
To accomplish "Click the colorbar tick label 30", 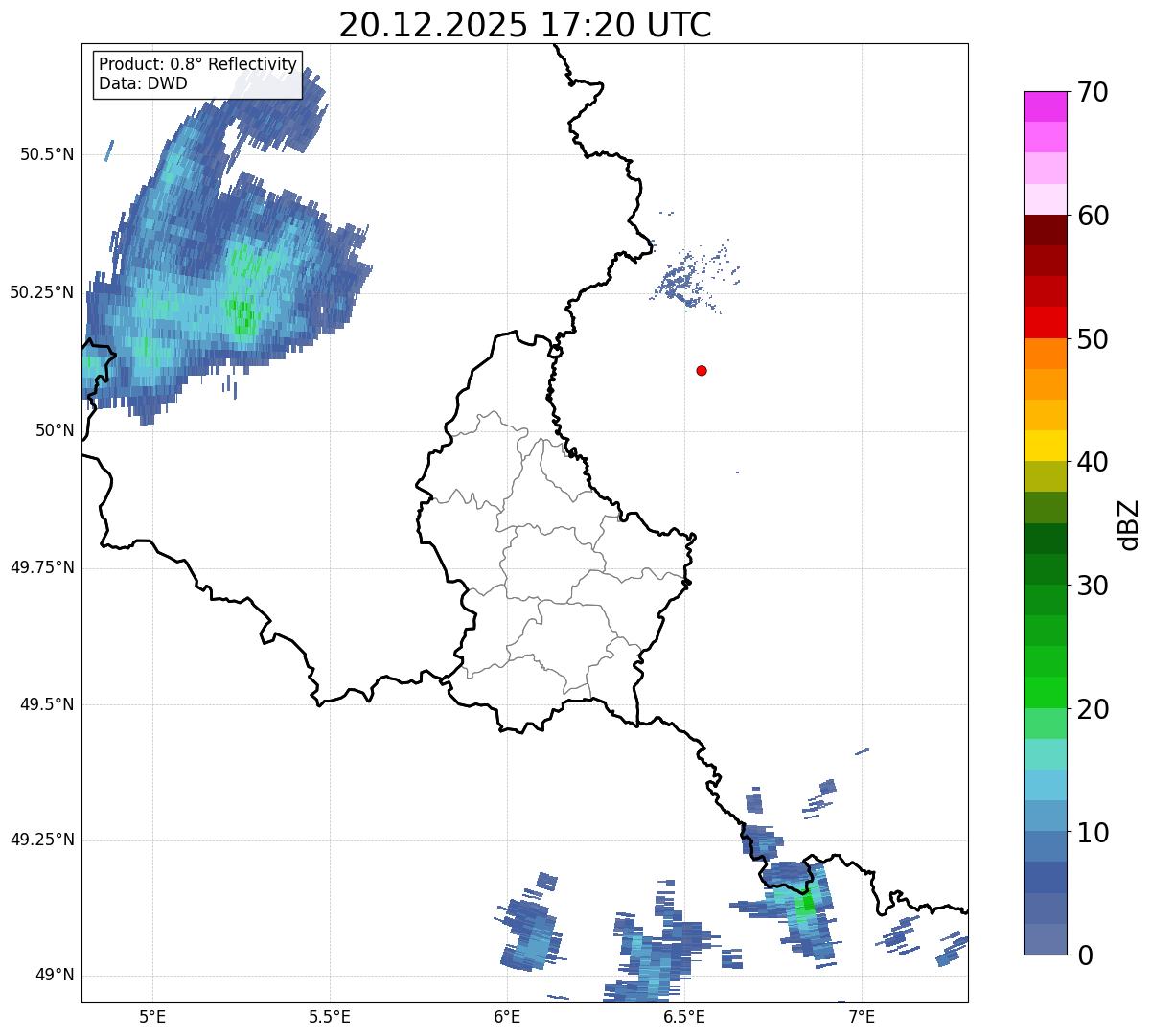I will [1093, 586].
